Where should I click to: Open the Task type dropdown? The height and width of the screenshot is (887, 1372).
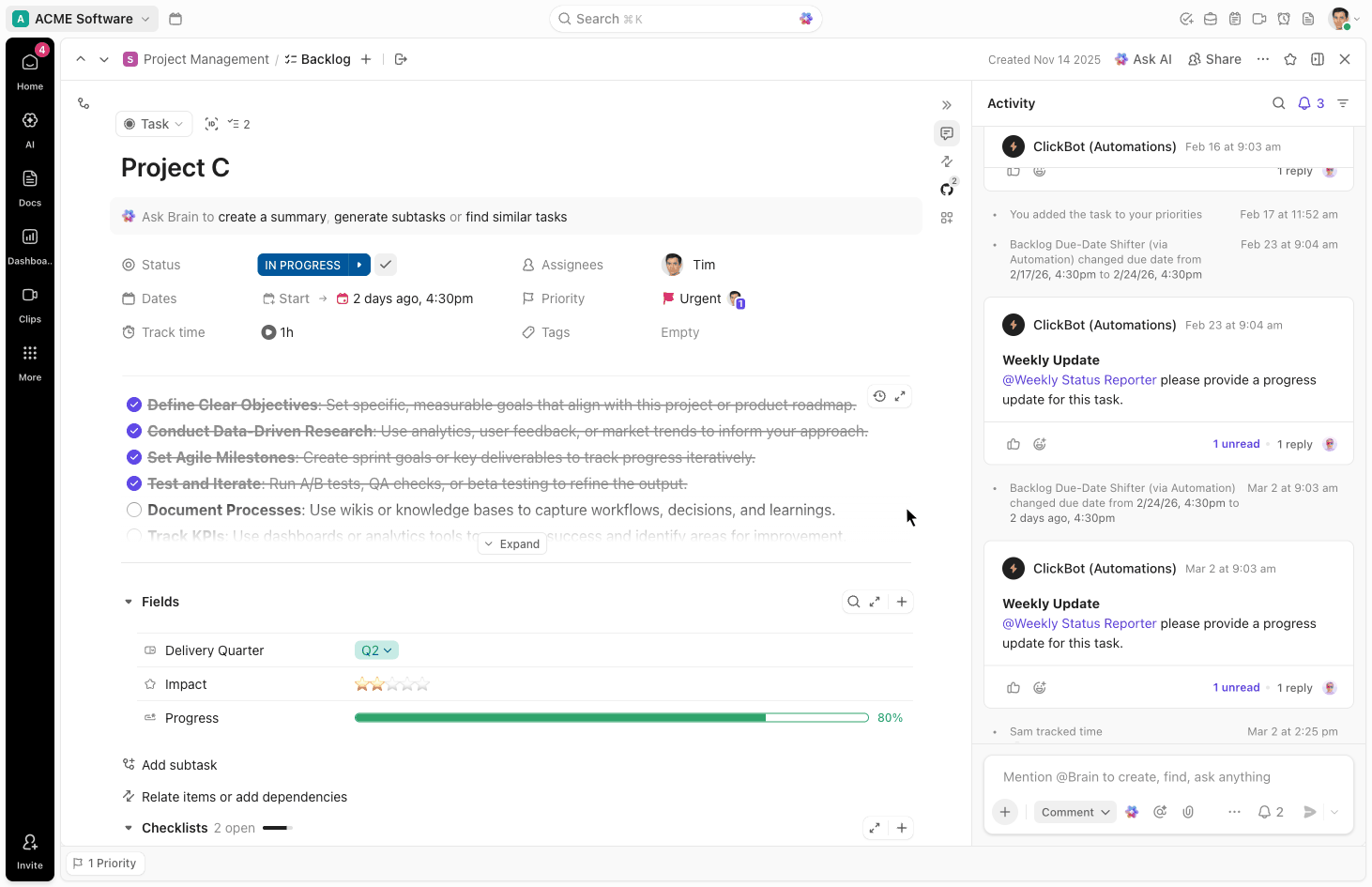point(153,123)
